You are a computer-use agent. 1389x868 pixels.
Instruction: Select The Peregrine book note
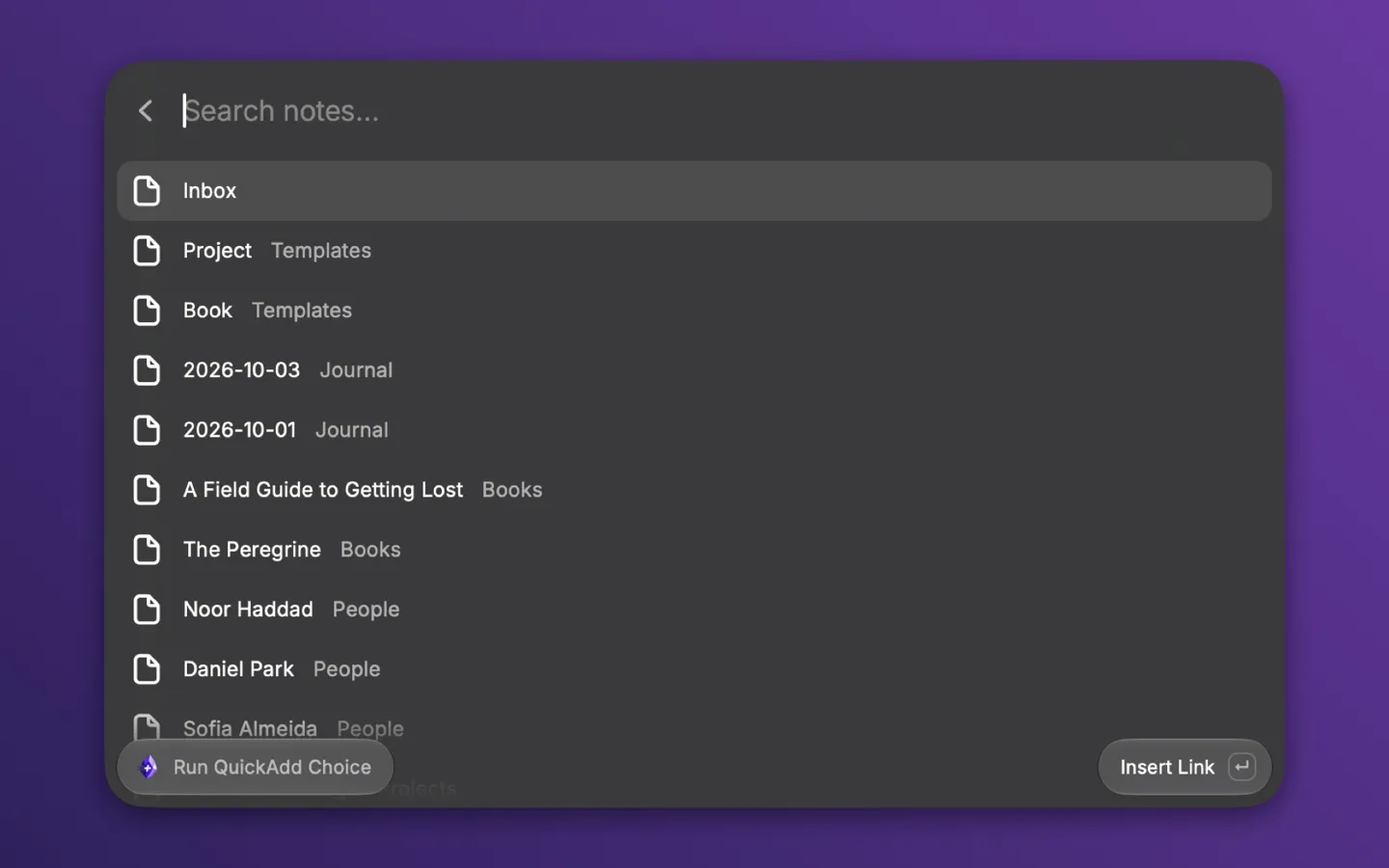[x=694, y=550]
